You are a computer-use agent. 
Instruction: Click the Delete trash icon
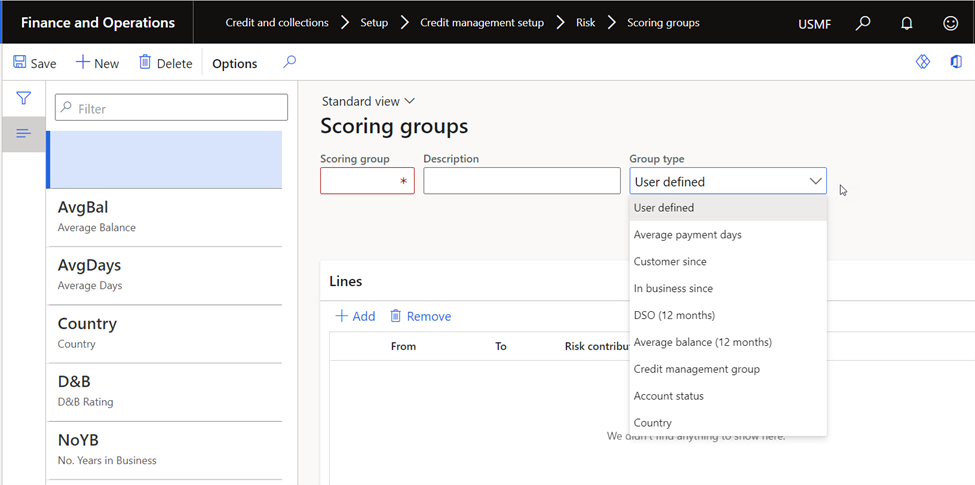point(145,63)
